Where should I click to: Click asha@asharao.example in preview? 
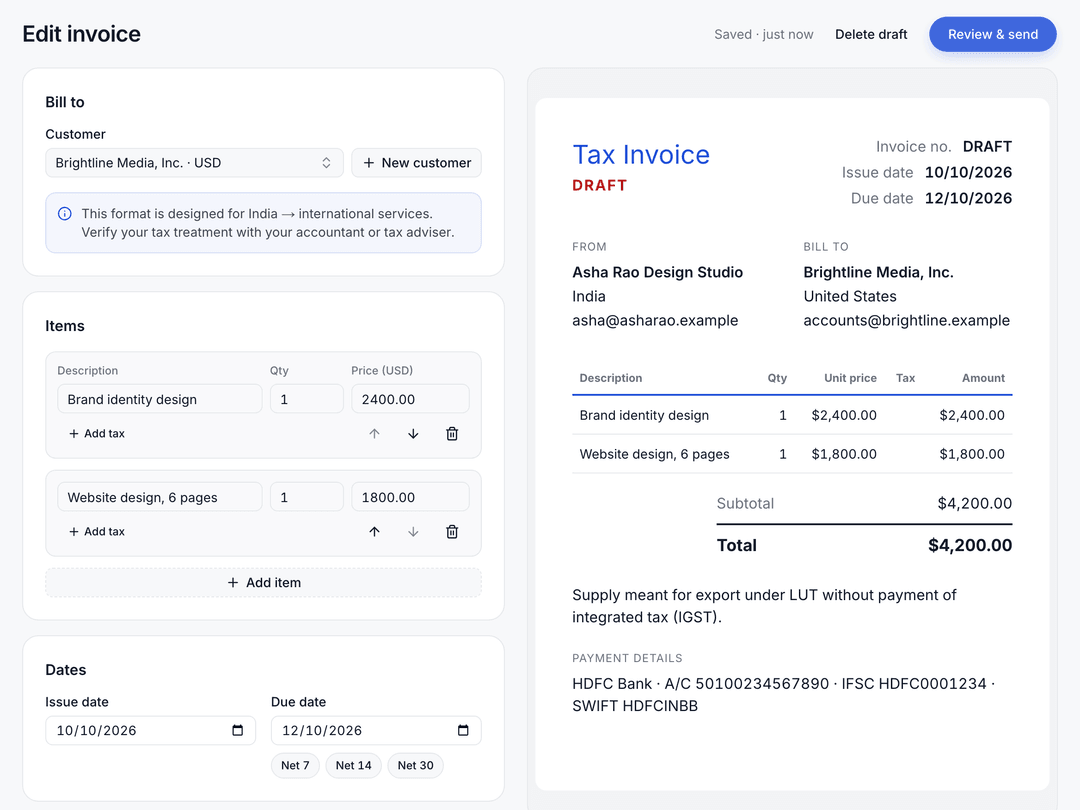(655, 320)
